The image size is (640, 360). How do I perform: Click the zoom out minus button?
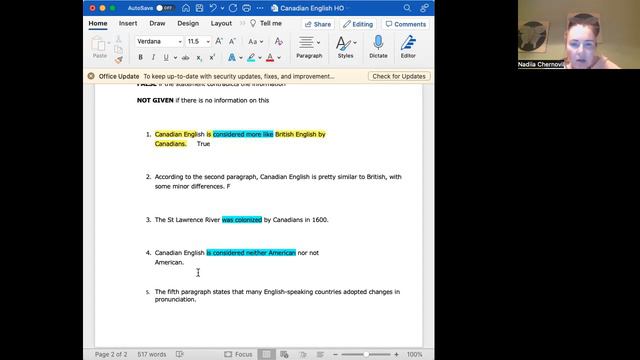(x=335, y=354)
